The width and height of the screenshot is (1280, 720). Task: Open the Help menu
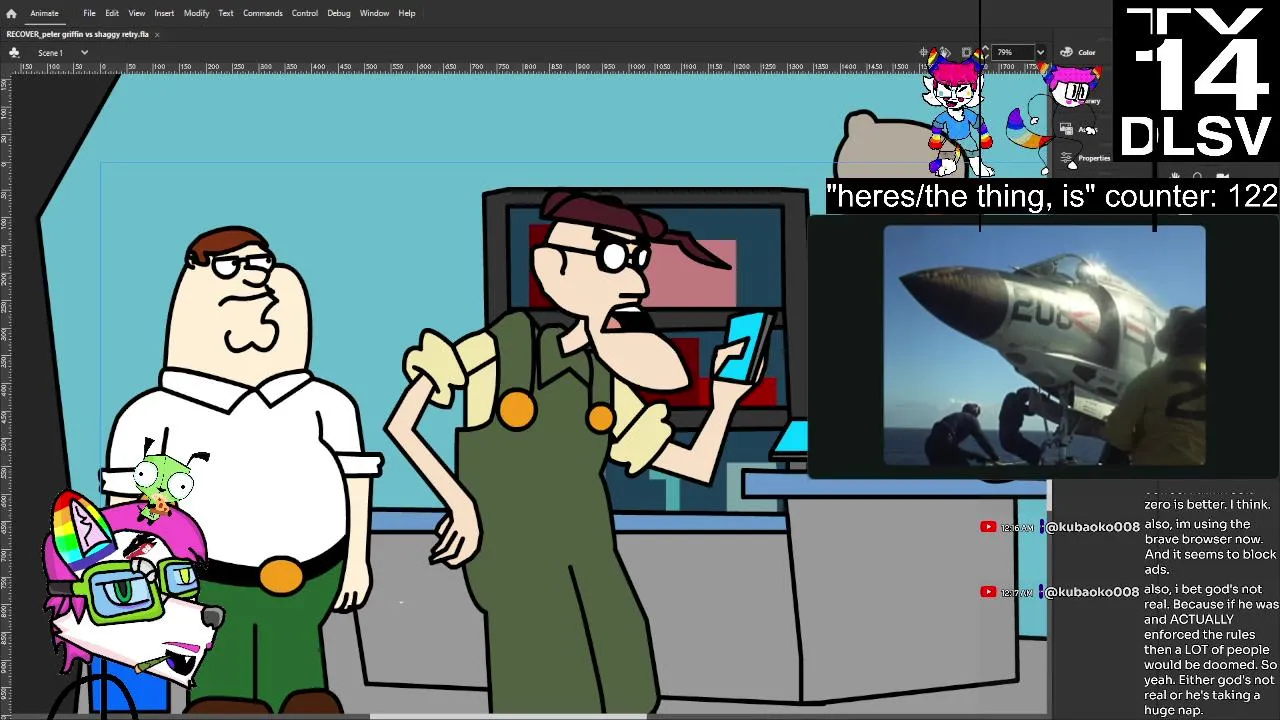coord(407,13)
